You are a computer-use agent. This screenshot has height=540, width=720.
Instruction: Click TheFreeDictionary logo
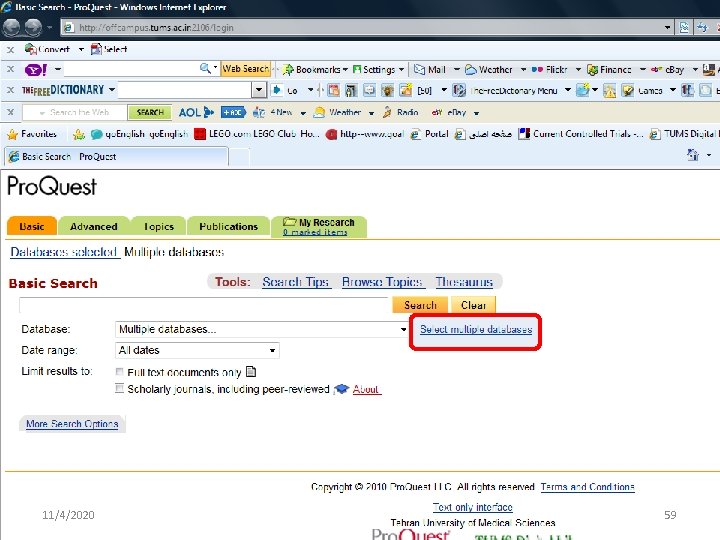click(63, 90)
